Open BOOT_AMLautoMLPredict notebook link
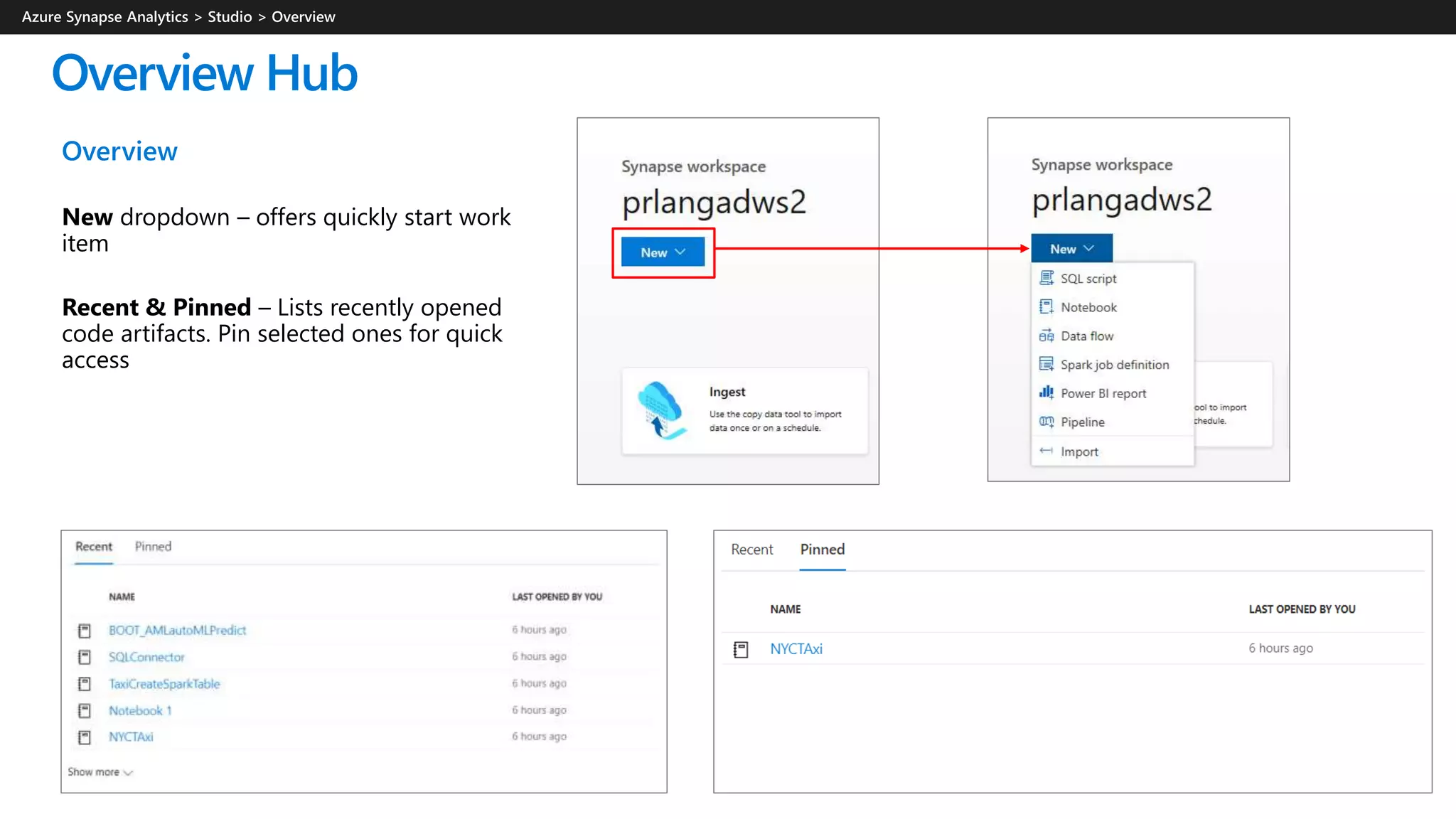 tap(177, 631)
